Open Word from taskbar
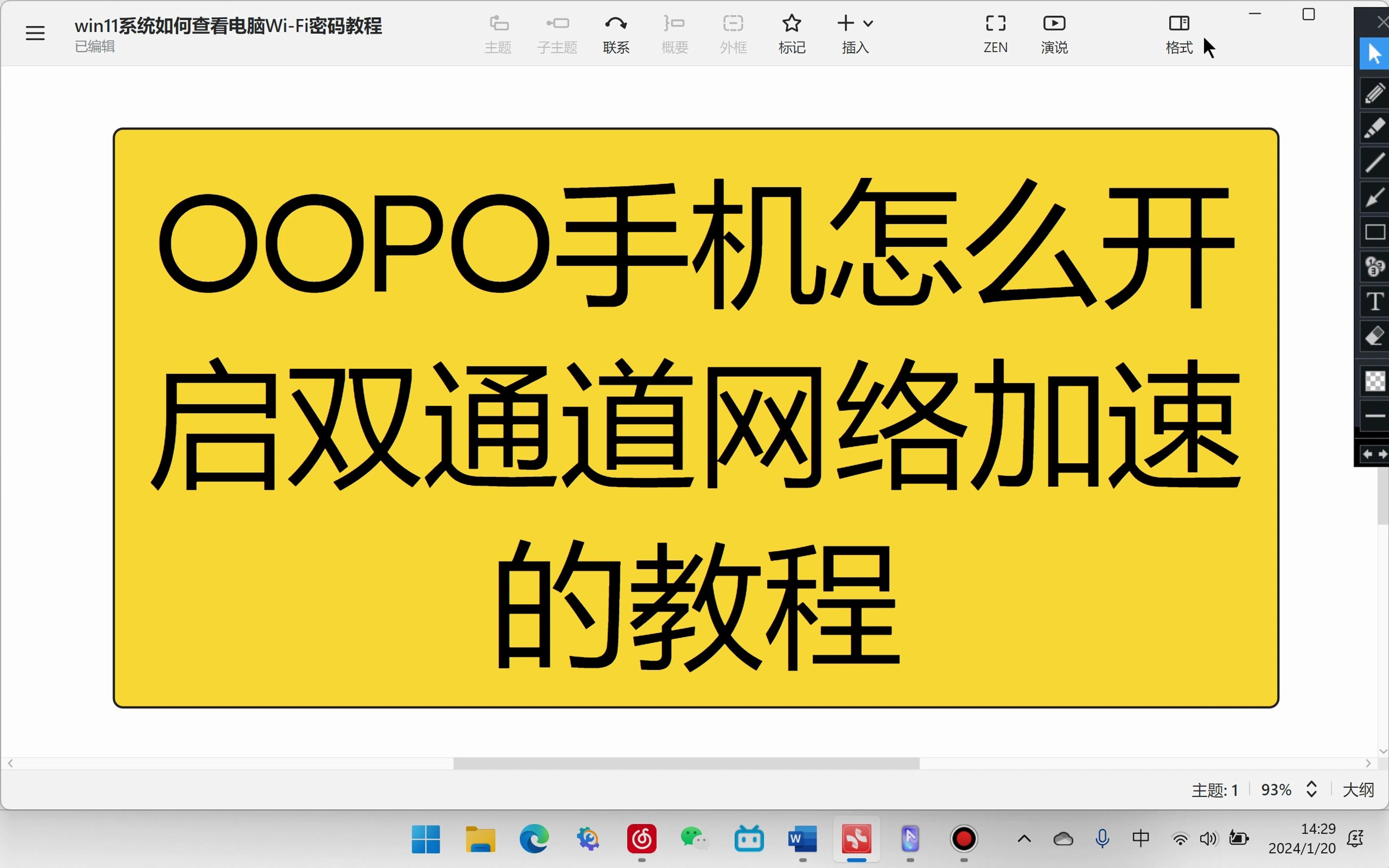The image size is (1389, 868). pyautogui.click(x=802, y=839)
